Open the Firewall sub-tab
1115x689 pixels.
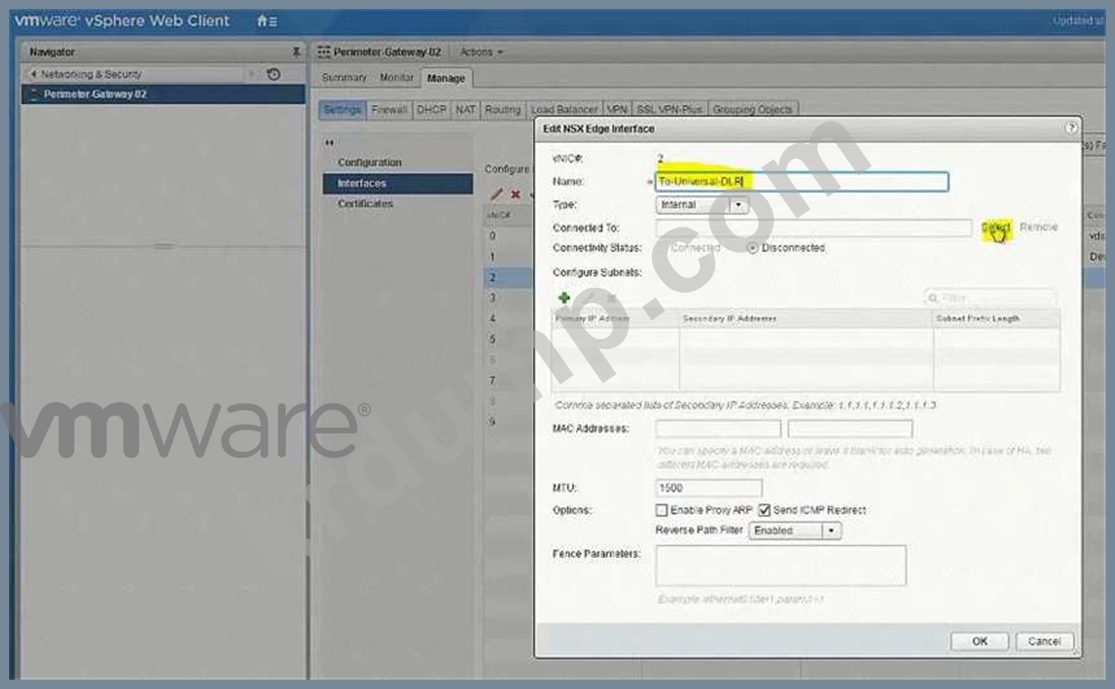[389, 110]
